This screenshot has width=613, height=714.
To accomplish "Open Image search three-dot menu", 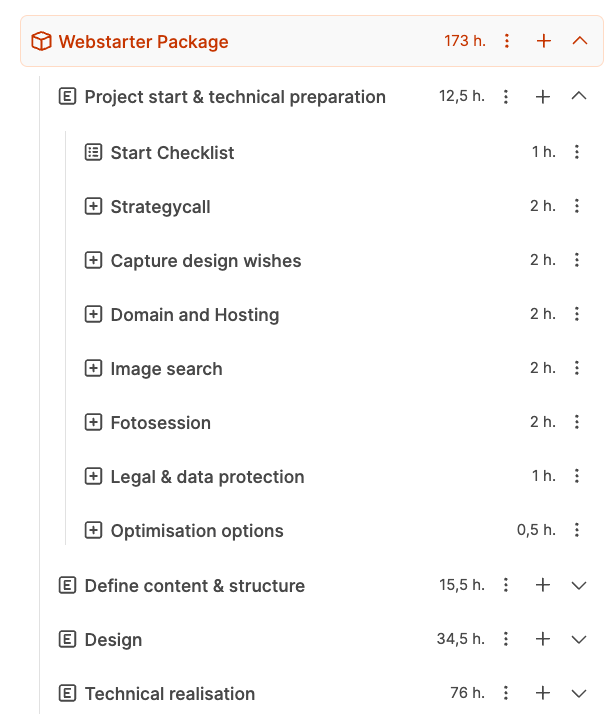I will click(x=577, y=368).
